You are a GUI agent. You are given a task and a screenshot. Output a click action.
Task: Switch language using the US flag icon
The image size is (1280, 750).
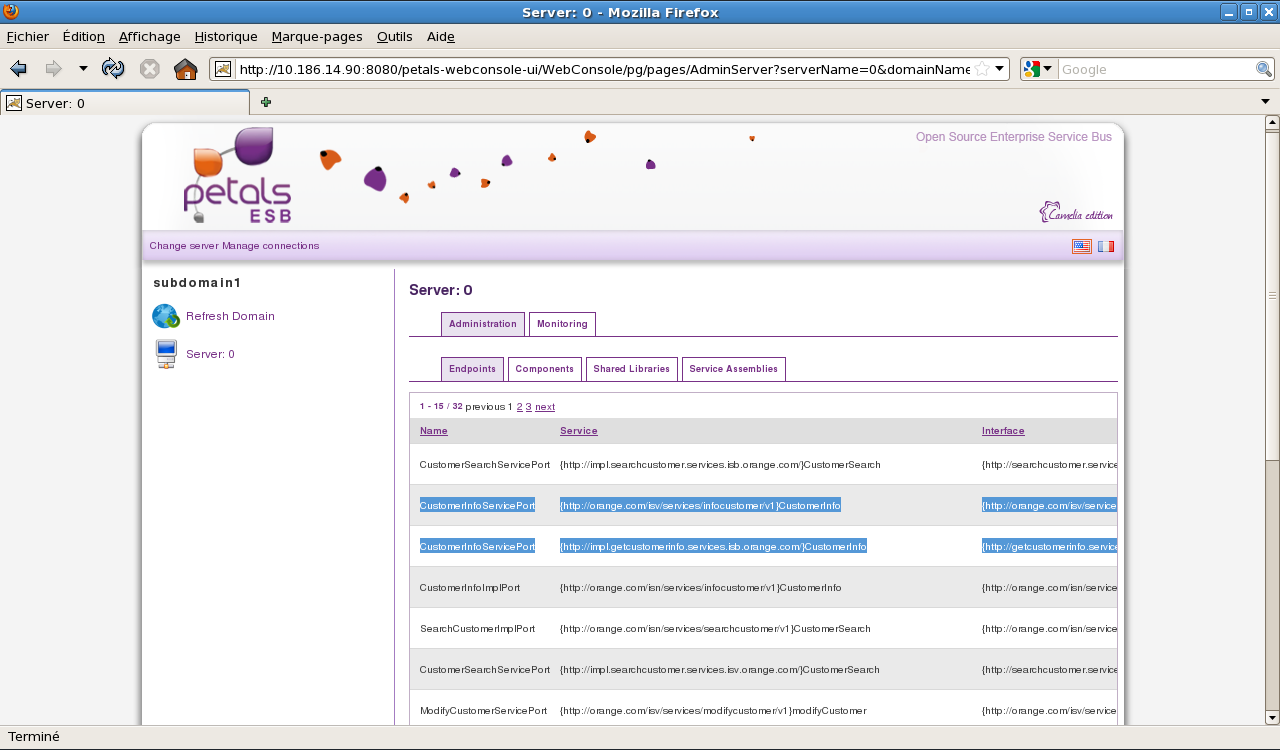[1081, 246]
